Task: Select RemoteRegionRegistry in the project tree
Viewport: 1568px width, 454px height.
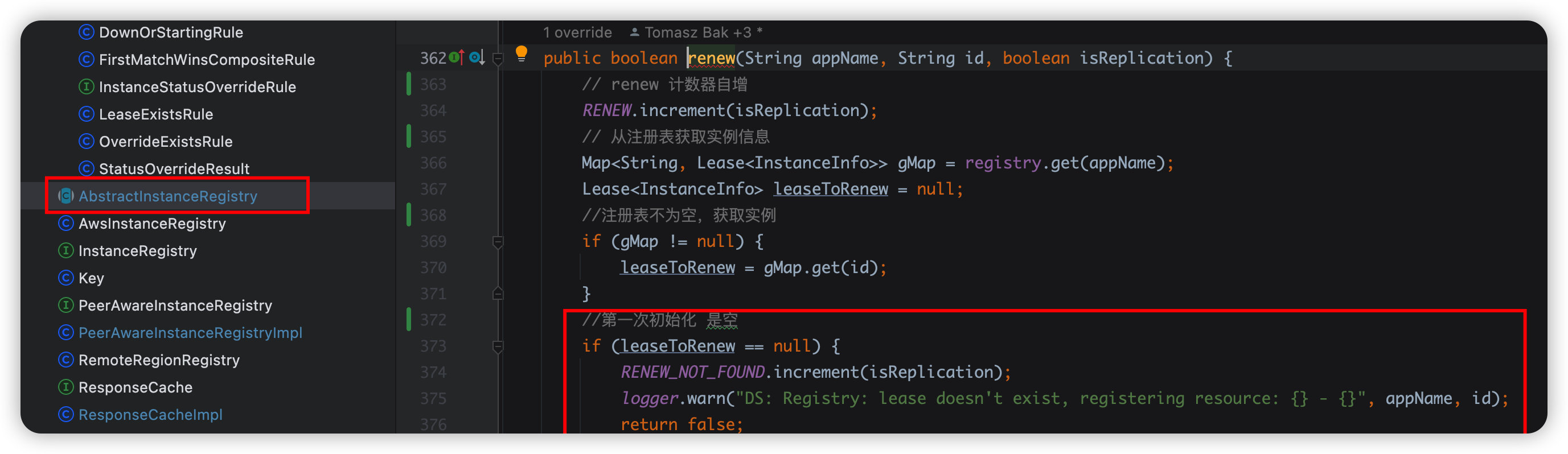Action: tap(159, 360)
